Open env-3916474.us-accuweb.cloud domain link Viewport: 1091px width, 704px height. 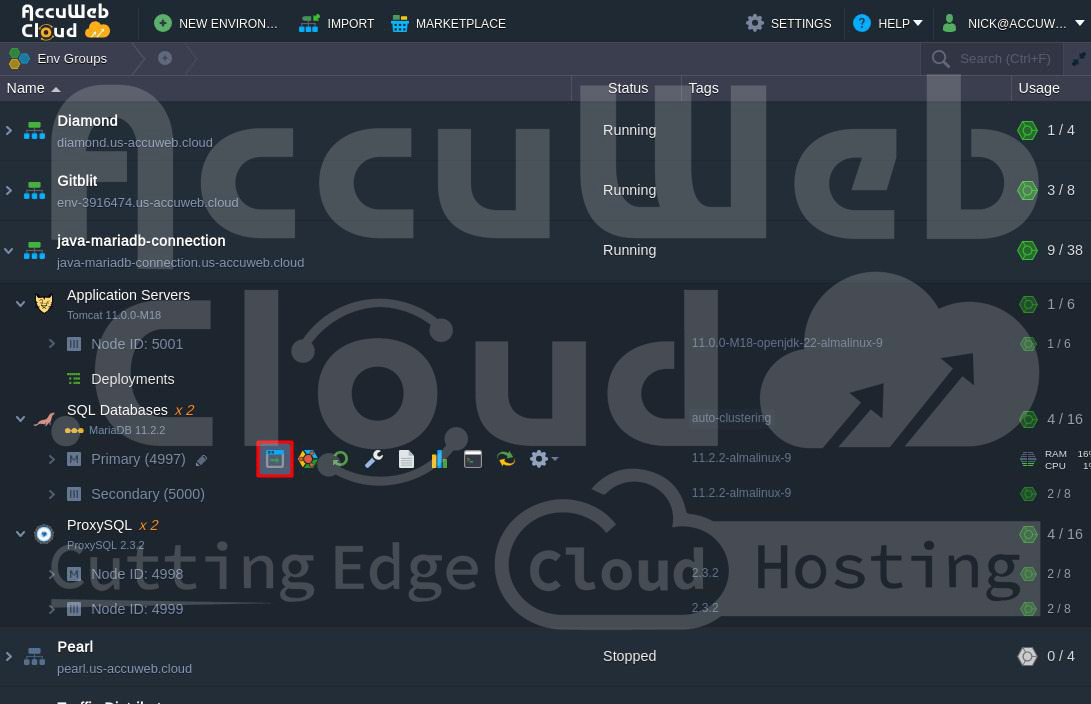(x=148, y=202)
